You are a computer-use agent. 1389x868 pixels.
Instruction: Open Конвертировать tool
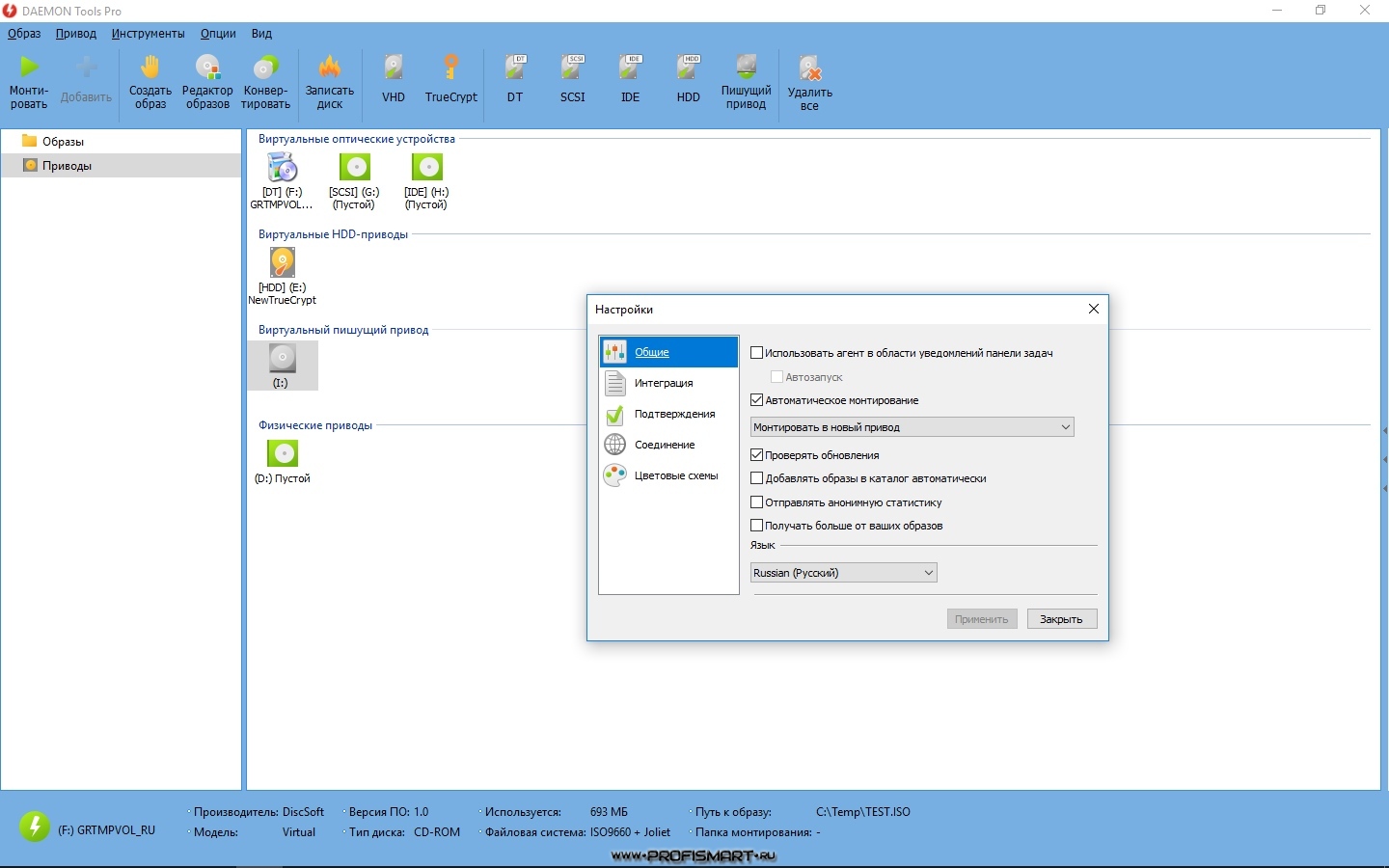265,81
